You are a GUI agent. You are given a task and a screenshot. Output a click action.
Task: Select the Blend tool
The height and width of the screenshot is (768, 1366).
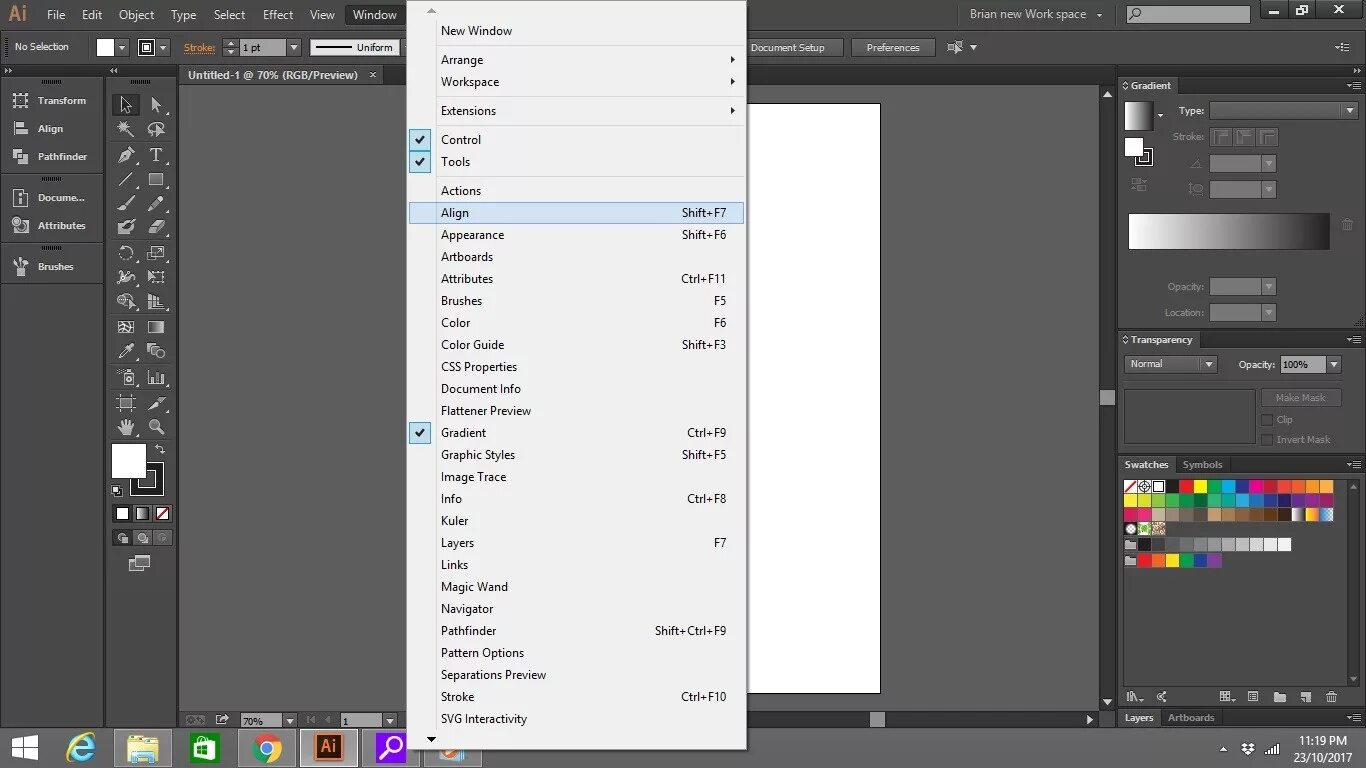click(156, 351)
